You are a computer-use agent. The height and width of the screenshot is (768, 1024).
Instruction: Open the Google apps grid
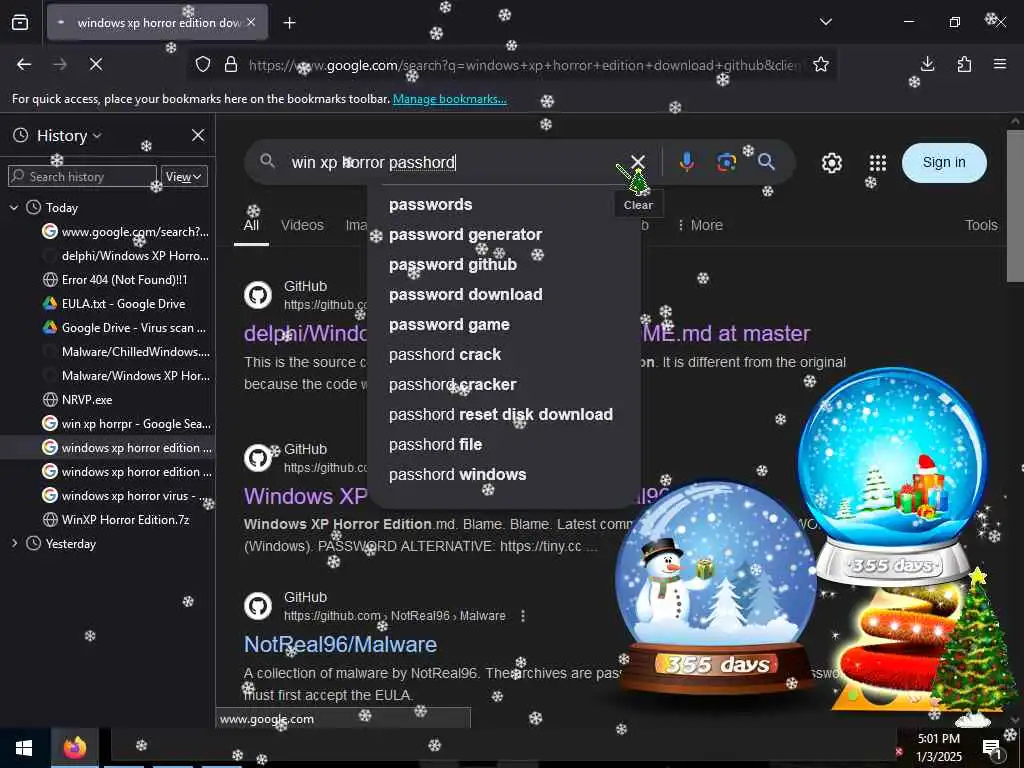click(x=878, y=163)
